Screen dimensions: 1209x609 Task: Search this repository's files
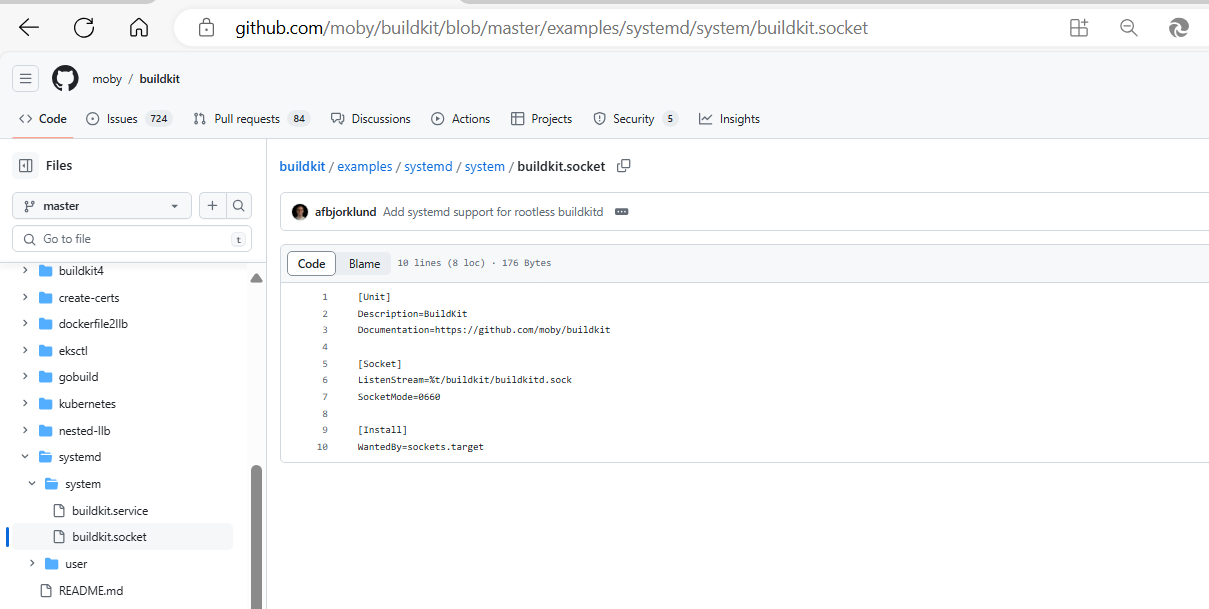click(x=239, y=206)
